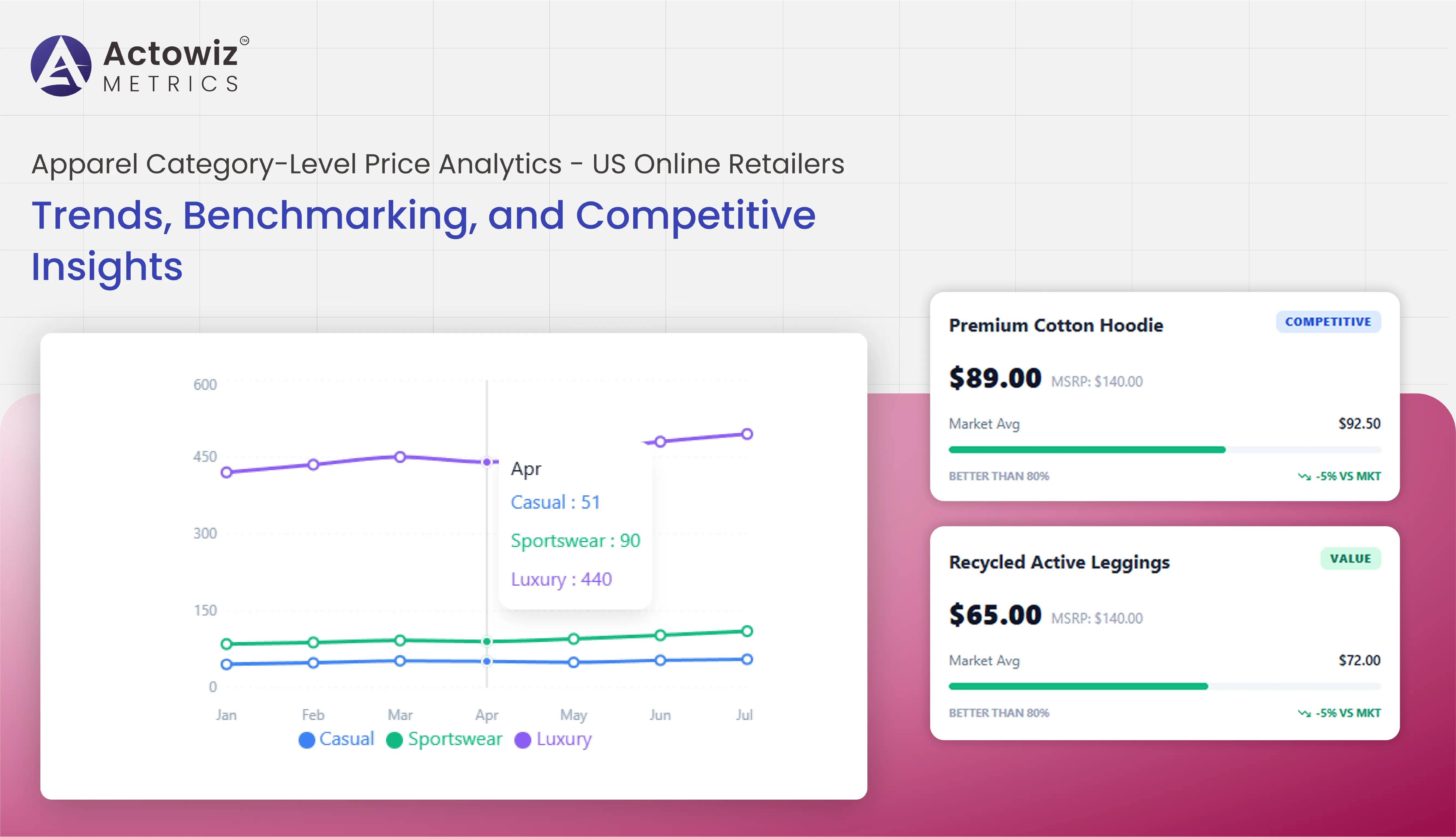
Task: Click the Luxury data point for July
Action: pyautogui.click(x=747, y=434)
